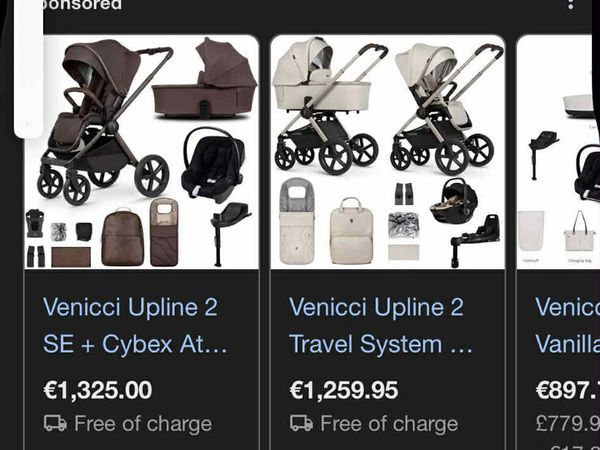Viewport: 600px width, 450px height.
Task: Open the third Venicci Vanilla product title
Action: click(x=567, y=326)
